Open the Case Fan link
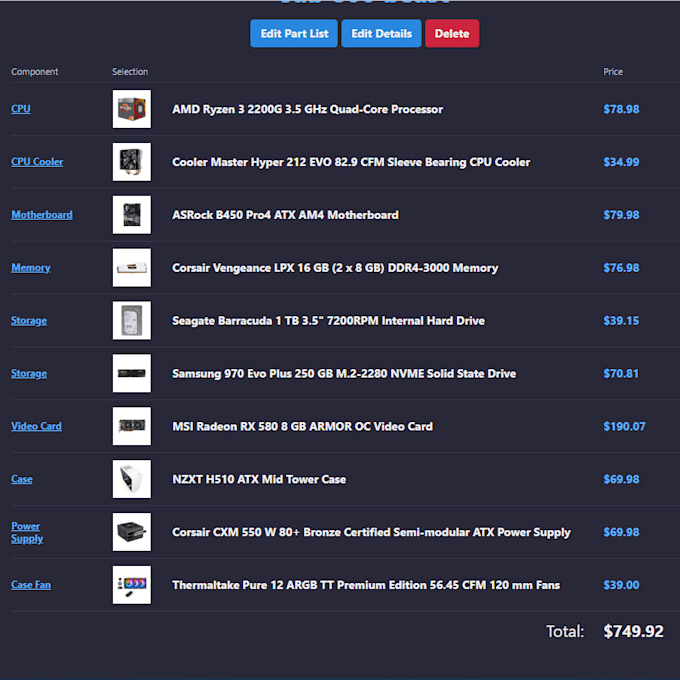Screen dimensions: 680x680 (31, 585)
